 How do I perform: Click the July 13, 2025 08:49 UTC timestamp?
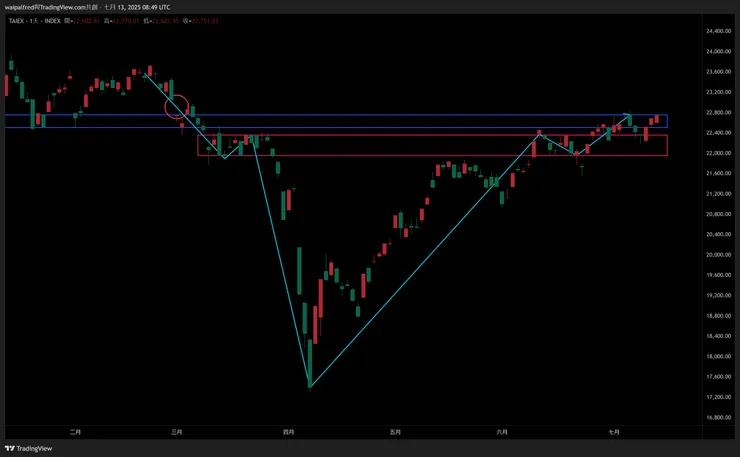[137, 7]
